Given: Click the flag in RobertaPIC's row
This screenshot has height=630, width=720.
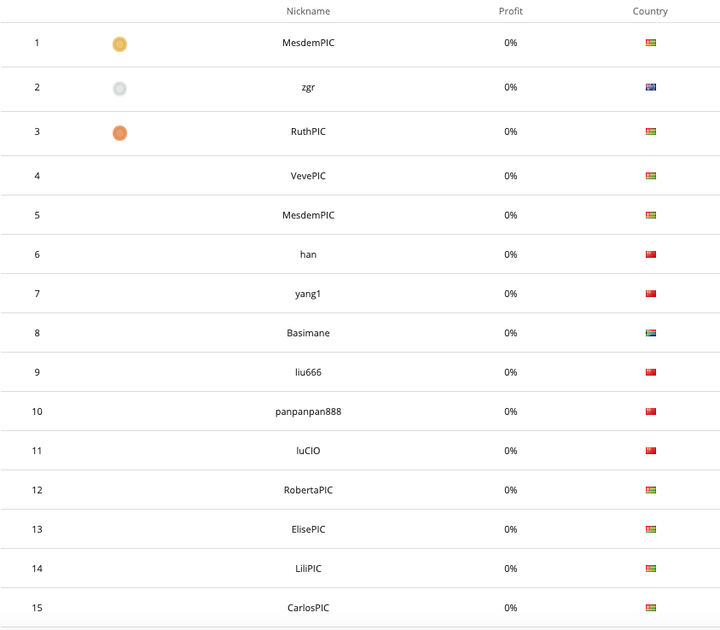Looking at the screenshot, I should 650,490.
